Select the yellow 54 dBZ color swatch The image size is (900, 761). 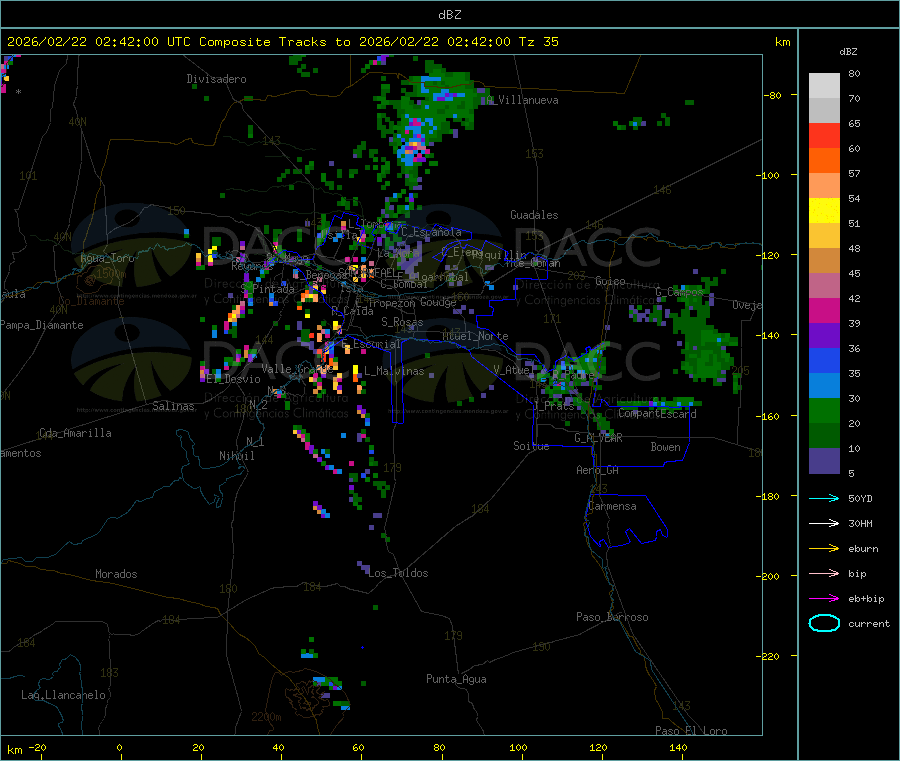[824, 211]
